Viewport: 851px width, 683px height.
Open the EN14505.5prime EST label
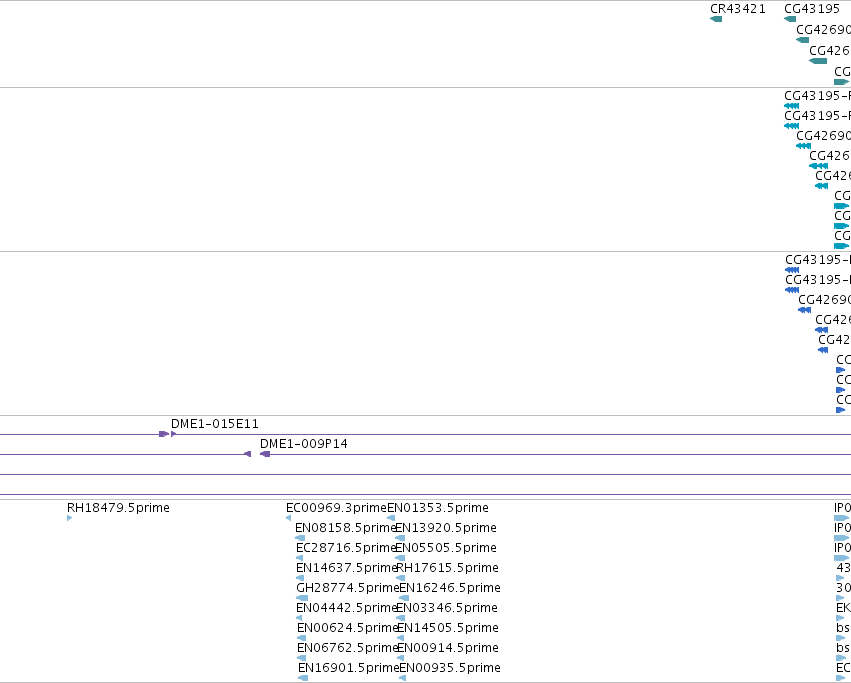[x=448, y=628]
